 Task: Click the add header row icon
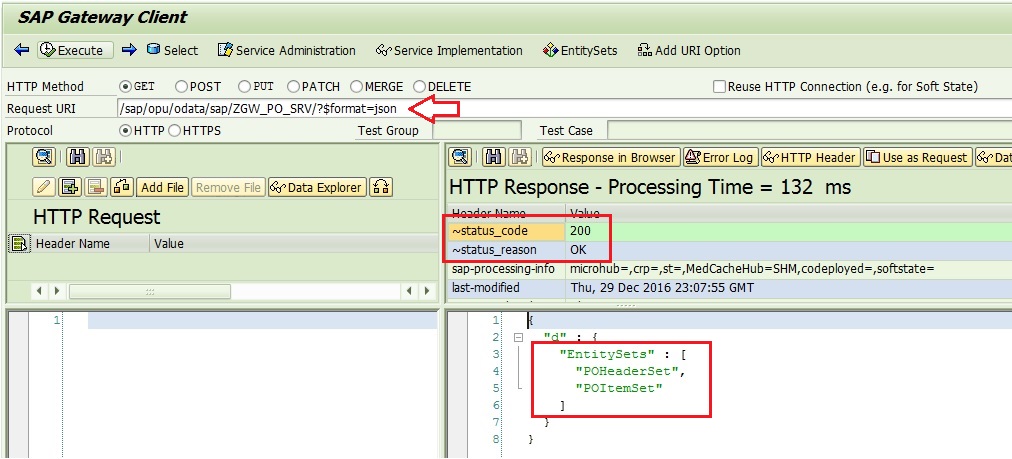click(x=69, y=187)
